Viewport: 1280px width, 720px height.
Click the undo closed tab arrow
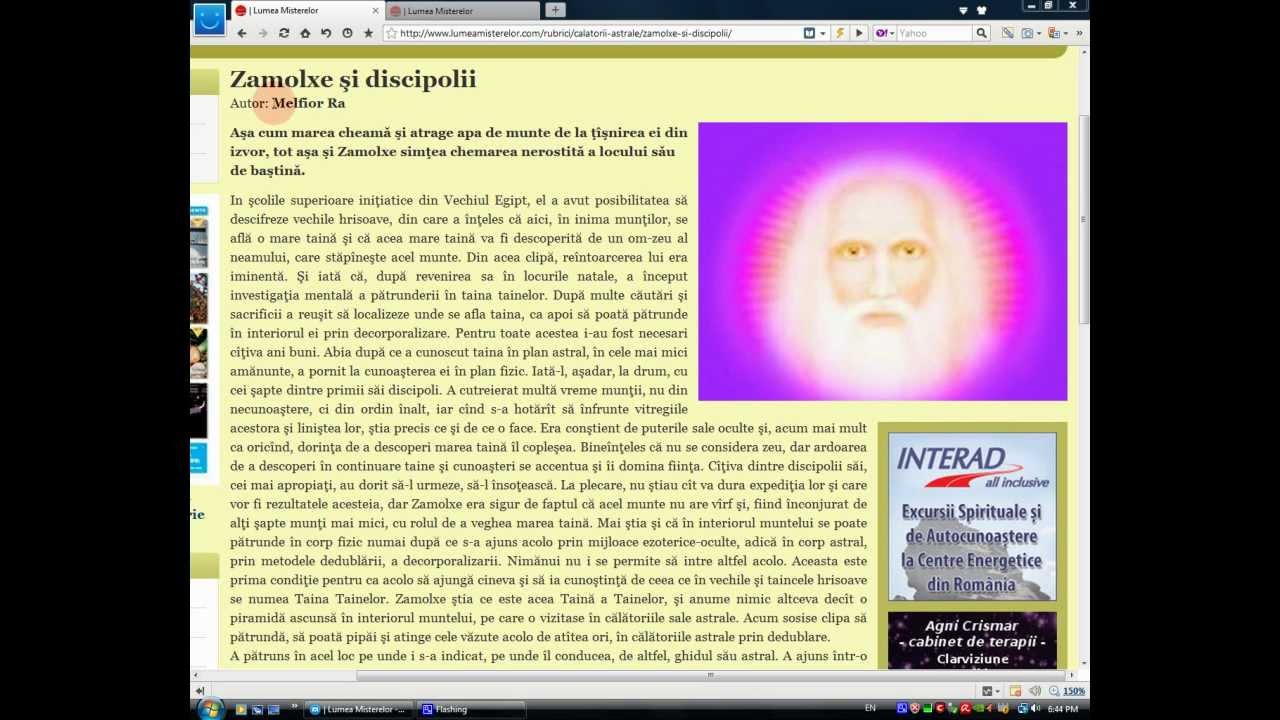[x=326, y=33]
